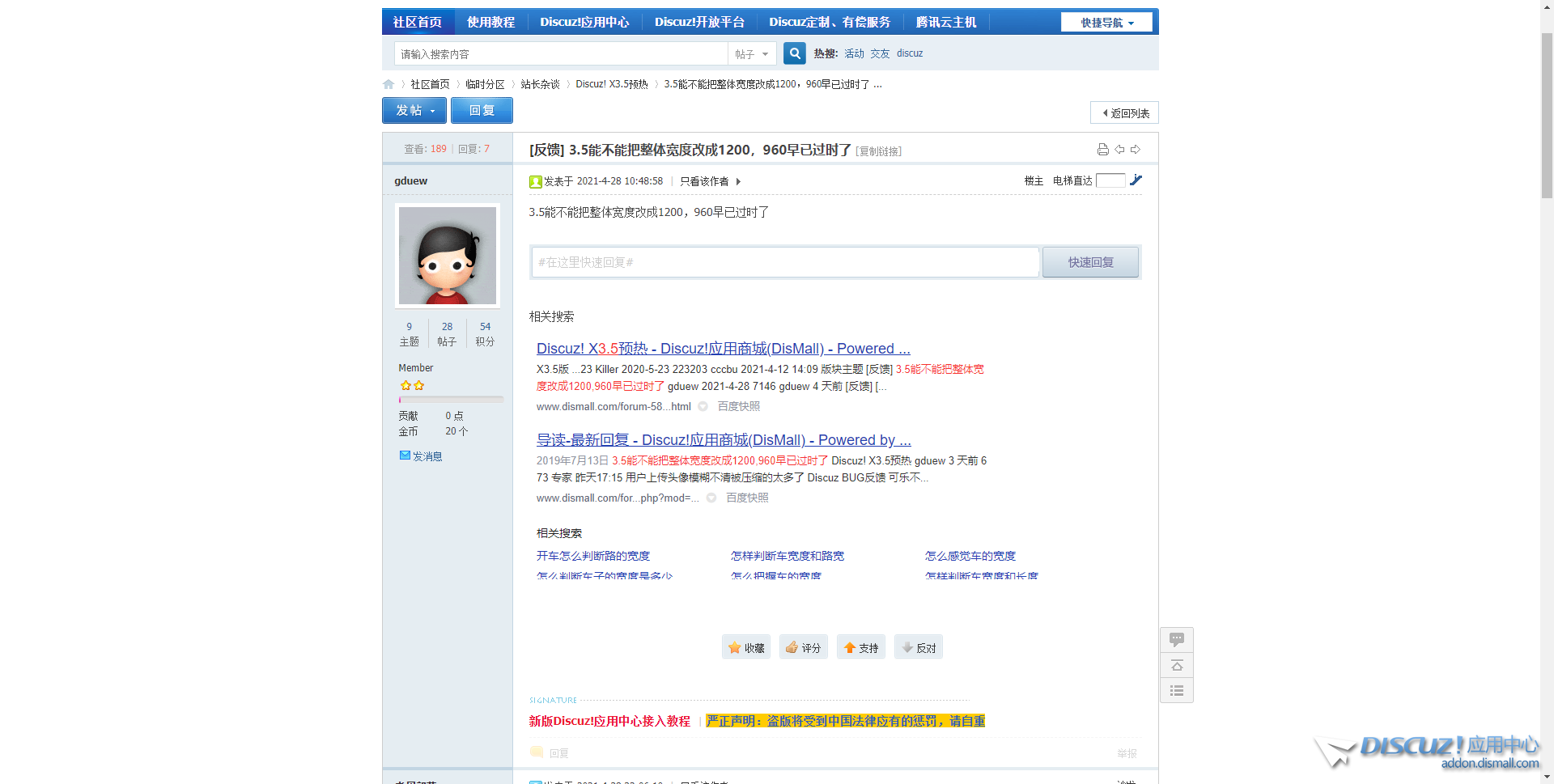The height and width of the screenshot is (784, 1554).
Task: Click the 评分 thumbs-up button
Action: tap(803, 647)
